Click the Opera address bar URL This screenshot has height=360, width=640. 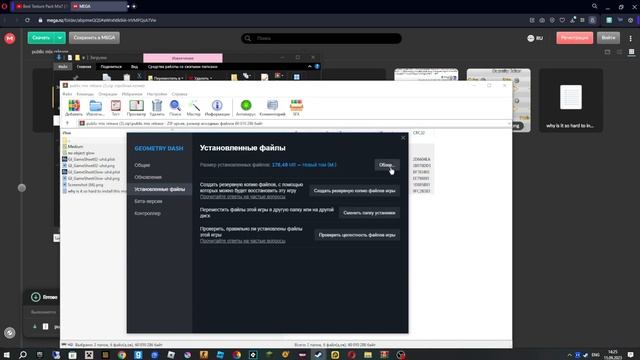click(101, 20)
